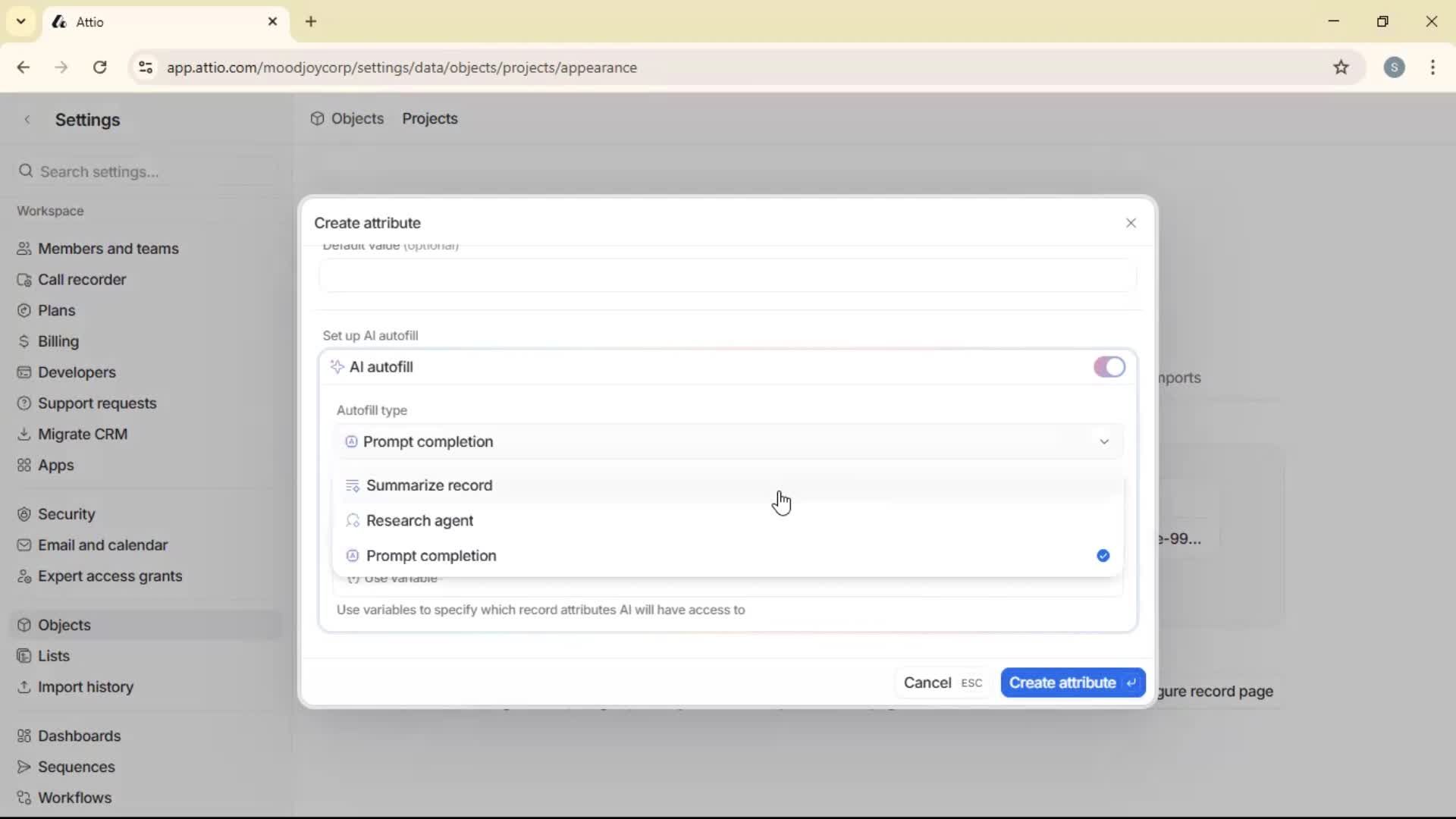Disable the AI autofill toggle
Image resolution: width=1456 pixels, height=819 pixels.
[1109, 367]
